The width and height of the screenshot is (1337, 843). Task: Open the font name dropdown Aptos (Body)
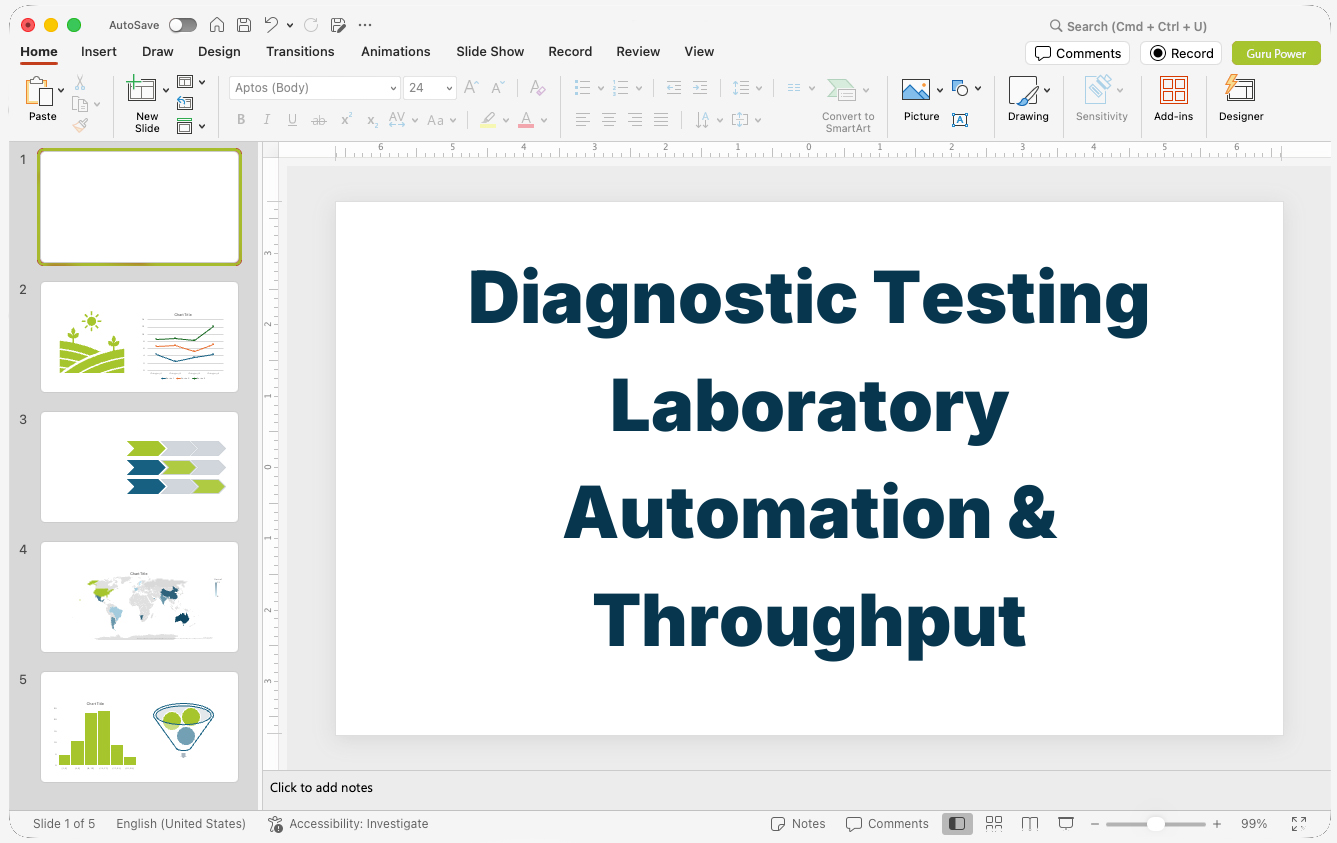393,88
